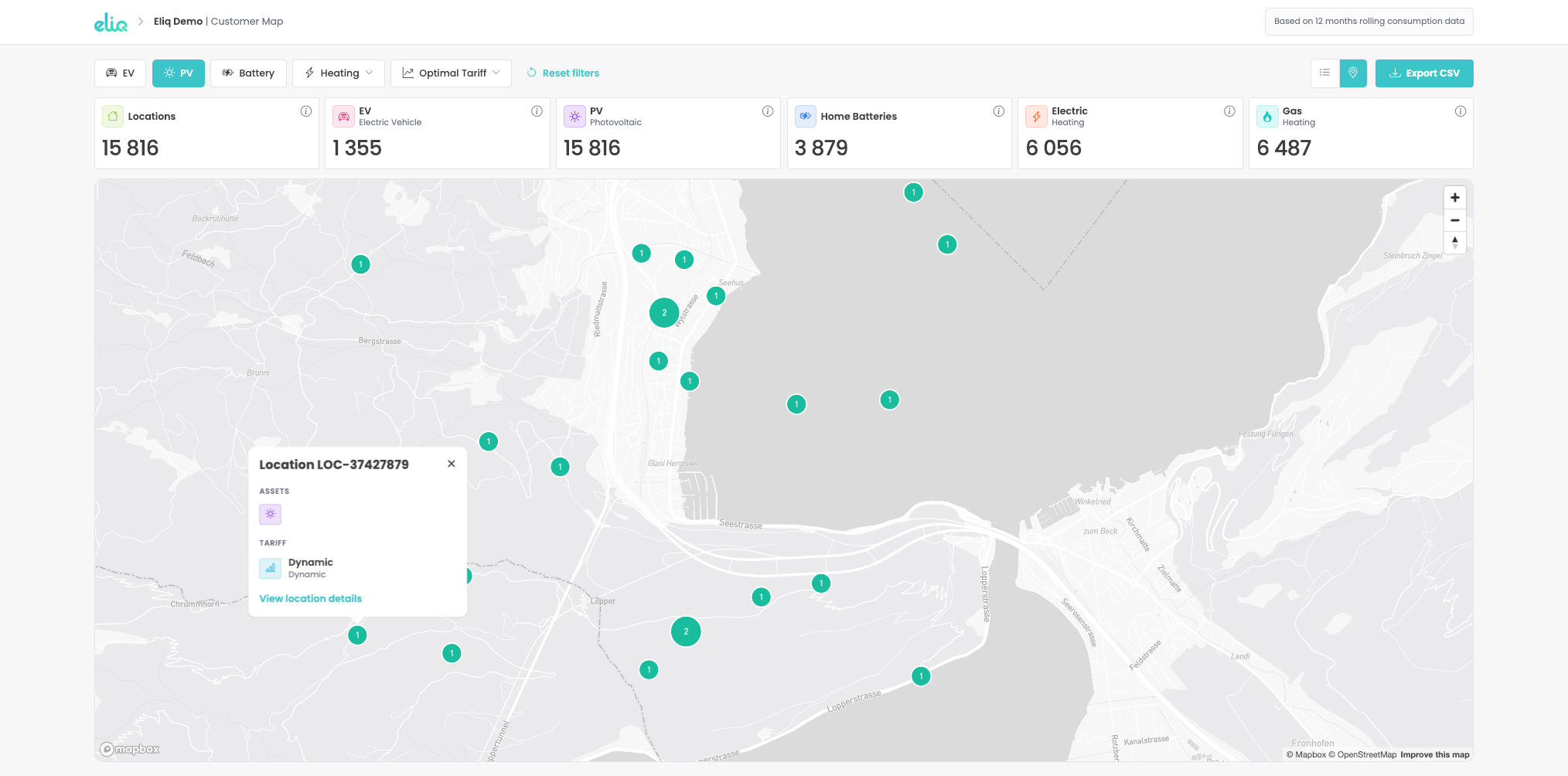
Task: Click the cluster of 2 near Wylstrasse
Action: 664,313
